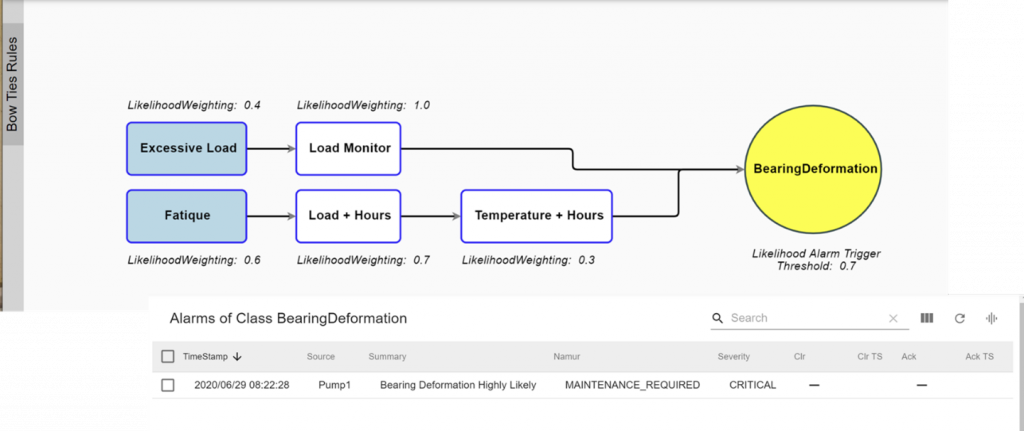Click LikelihoodWeighting 1.0 label
1024x431 pixels.
[363, 105]
